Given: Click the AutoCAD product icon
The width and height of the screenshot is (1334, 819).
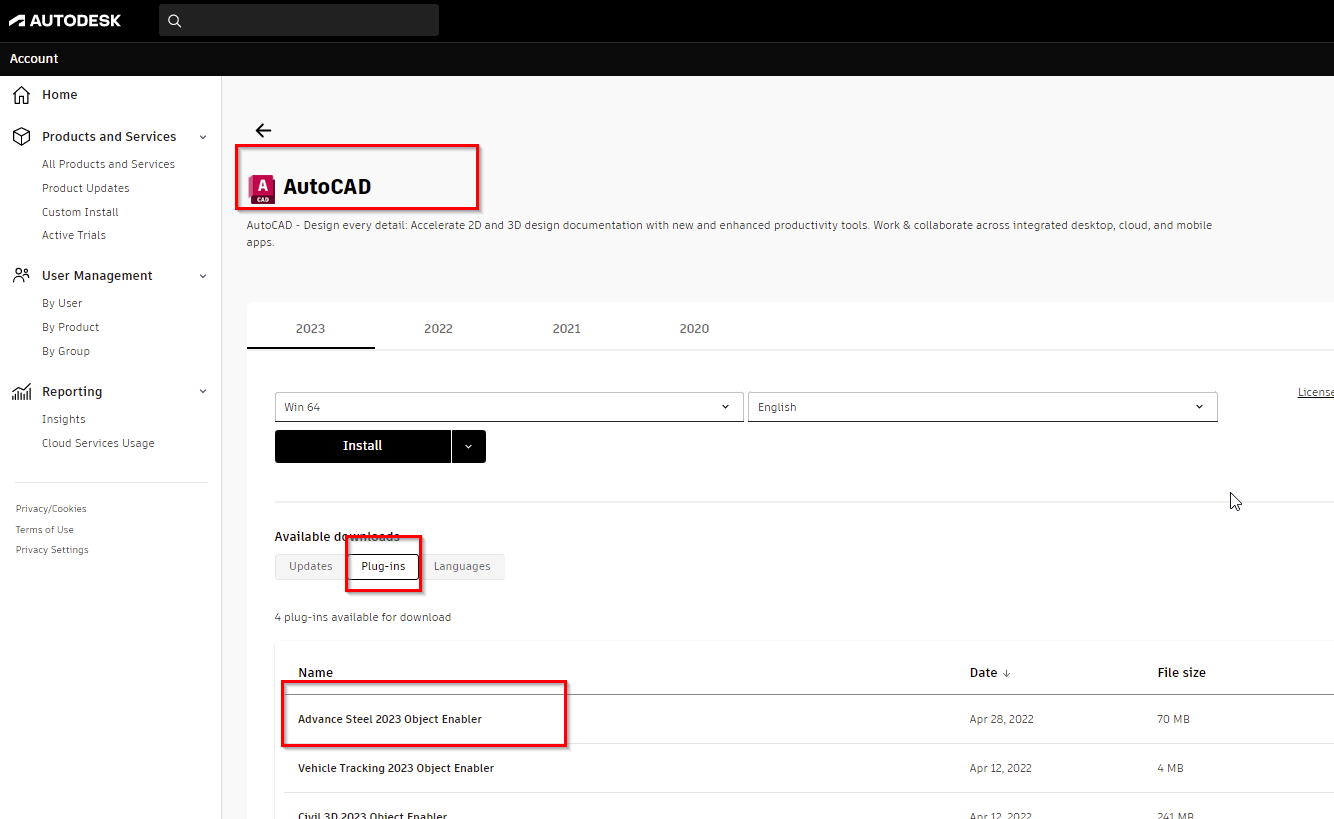Looking at the screenshot, I should coord(262,188).
